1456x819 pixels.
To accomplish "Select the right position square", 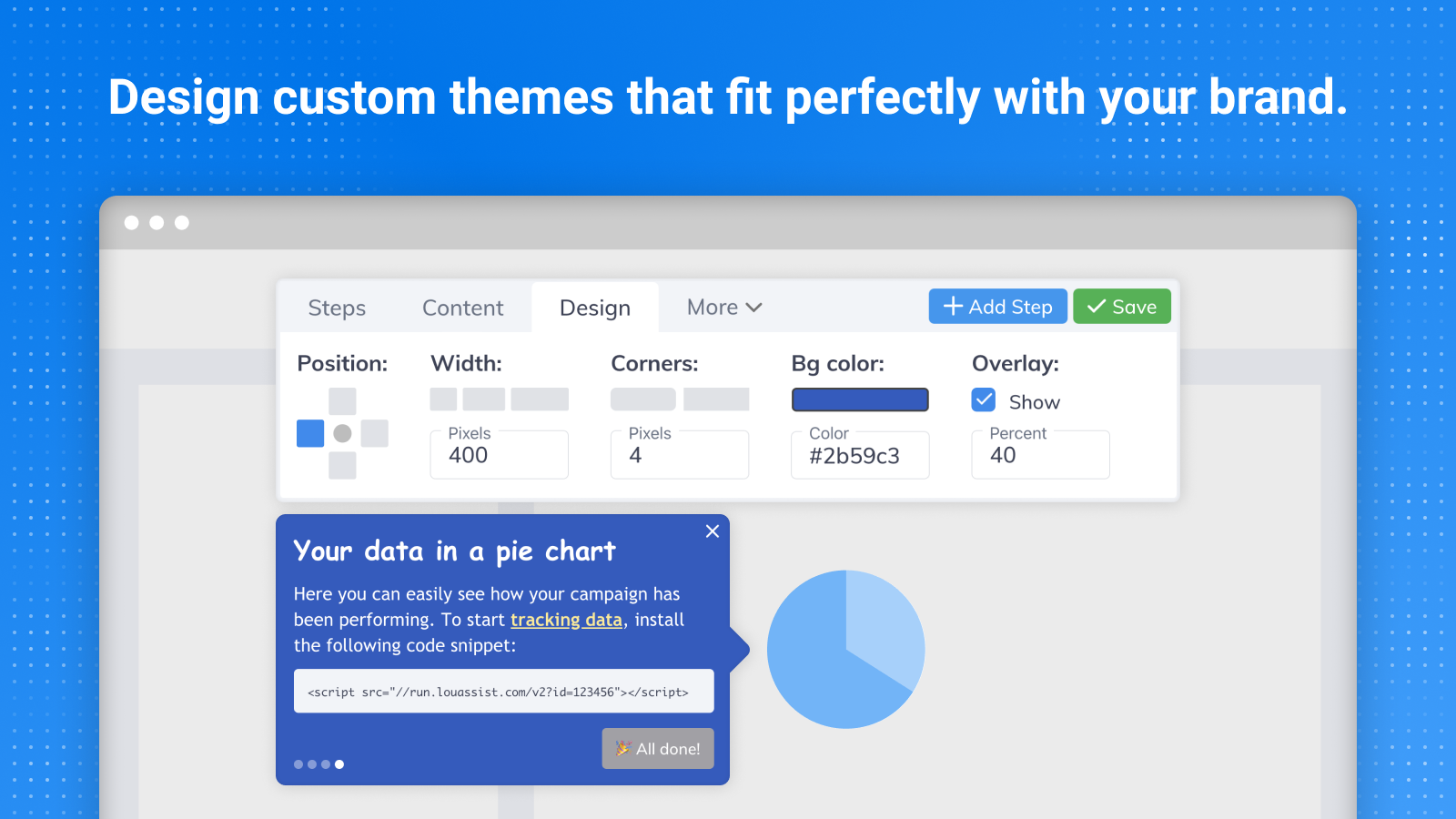I will pos(374,433).
